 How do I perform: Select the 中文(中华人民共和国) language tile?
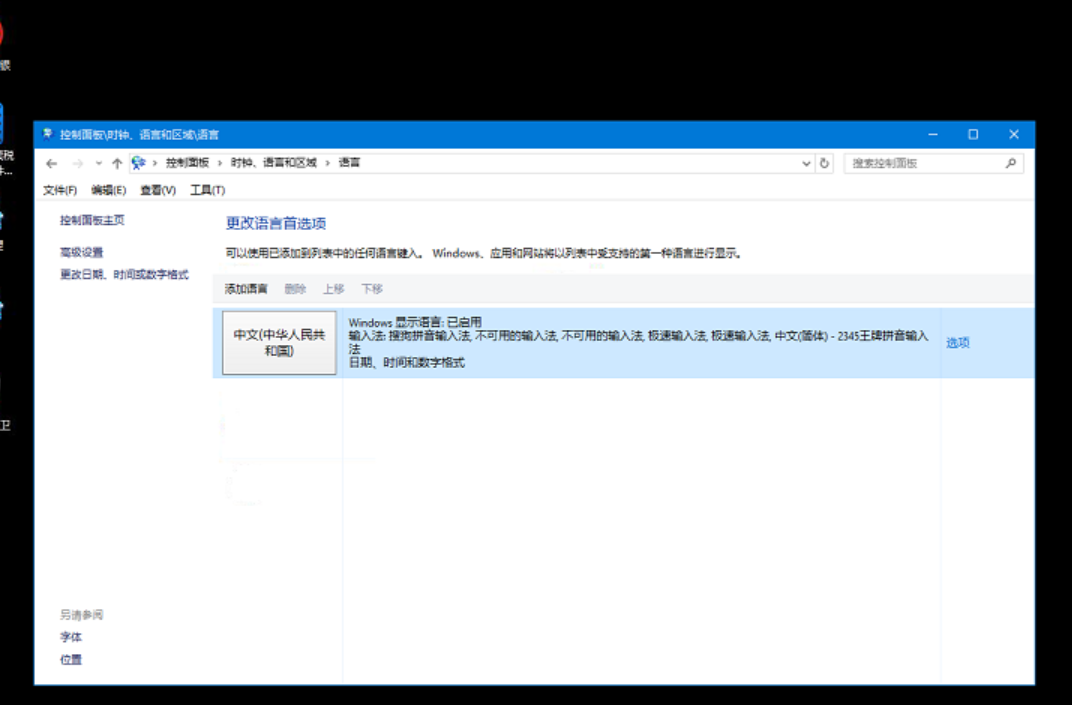click(280, 343)
